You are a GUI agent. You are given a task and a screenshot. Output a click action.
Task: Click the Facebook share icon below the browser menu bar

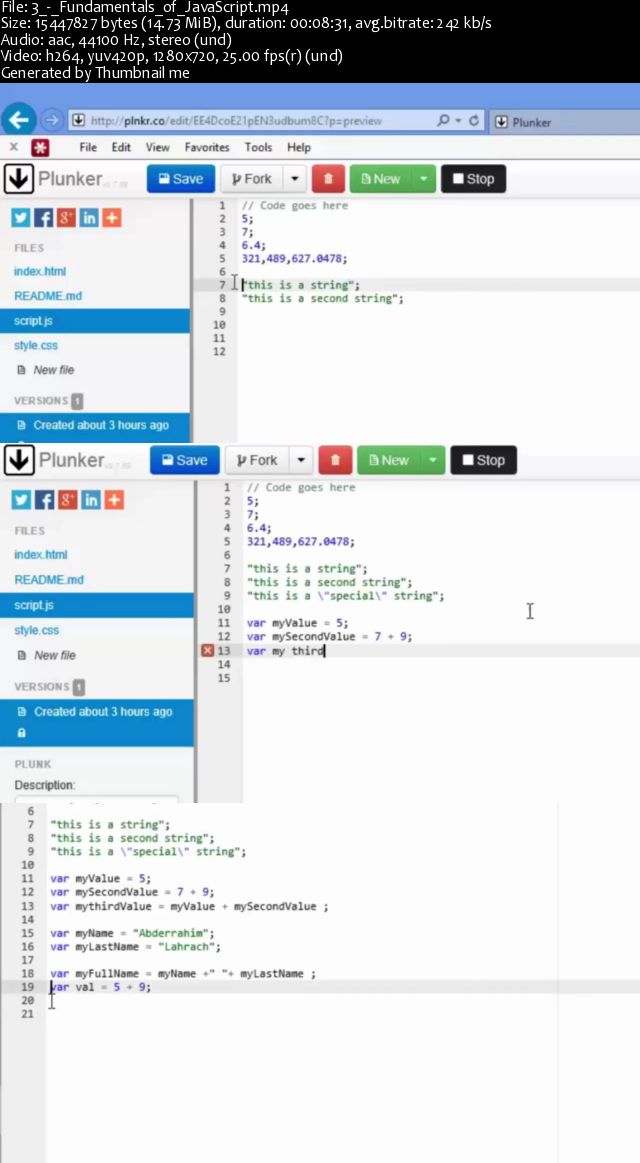point(44,217)
